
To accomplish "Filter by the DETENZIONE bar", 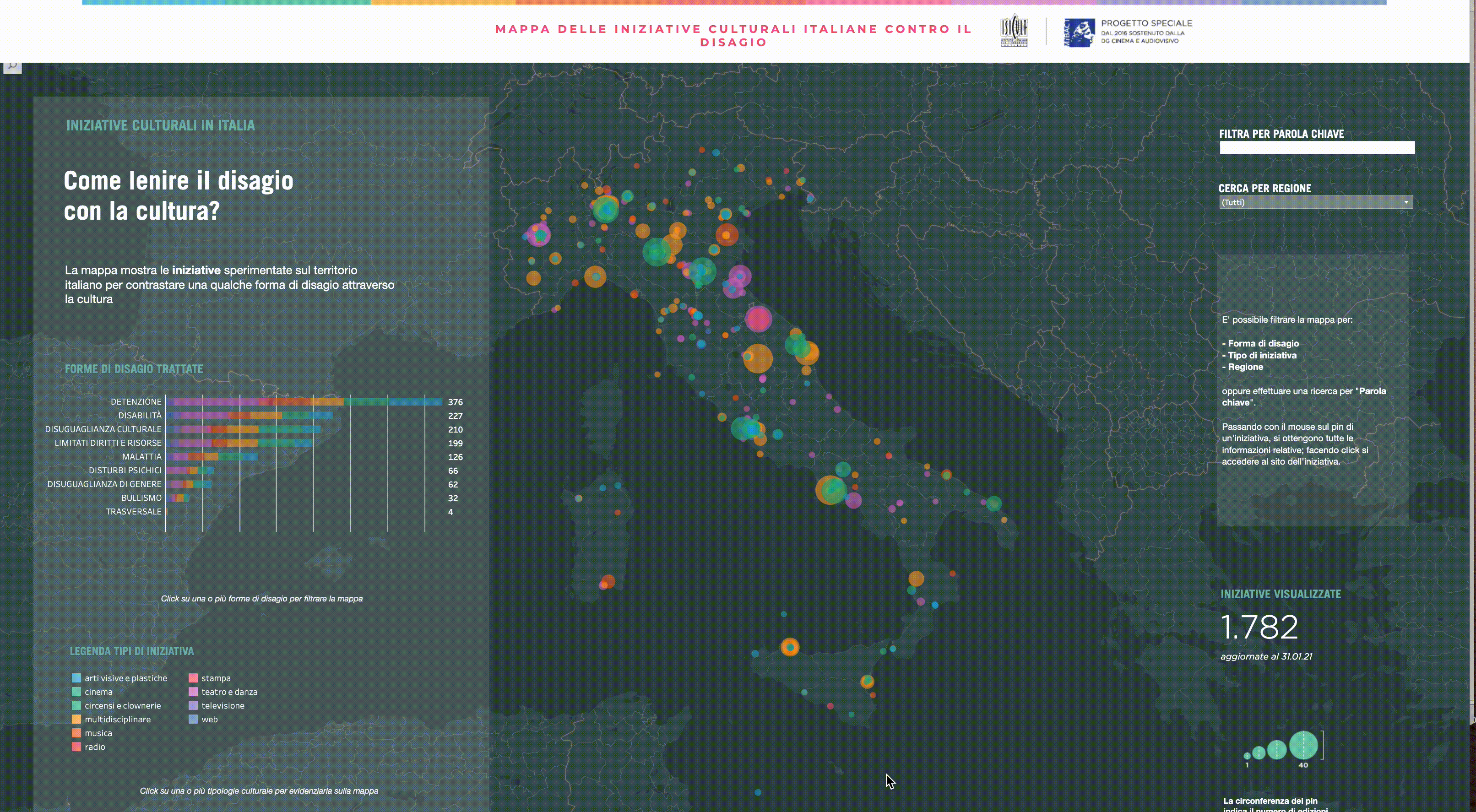I will click(304, 402).
